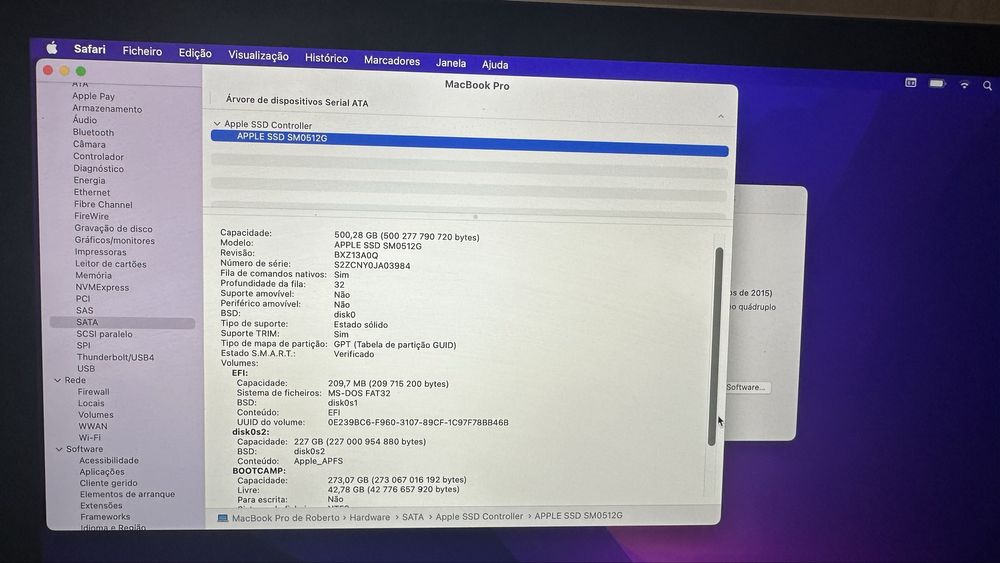
Task: Select Ethernet in the sidebar
Action: coord(92,192)
